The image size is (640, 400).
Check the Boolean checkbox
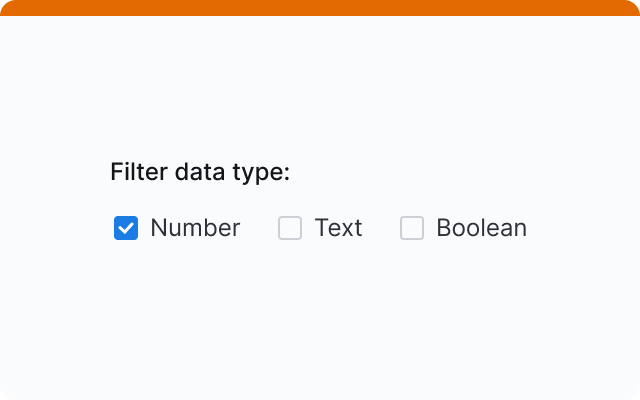click(x=412, y=229)
